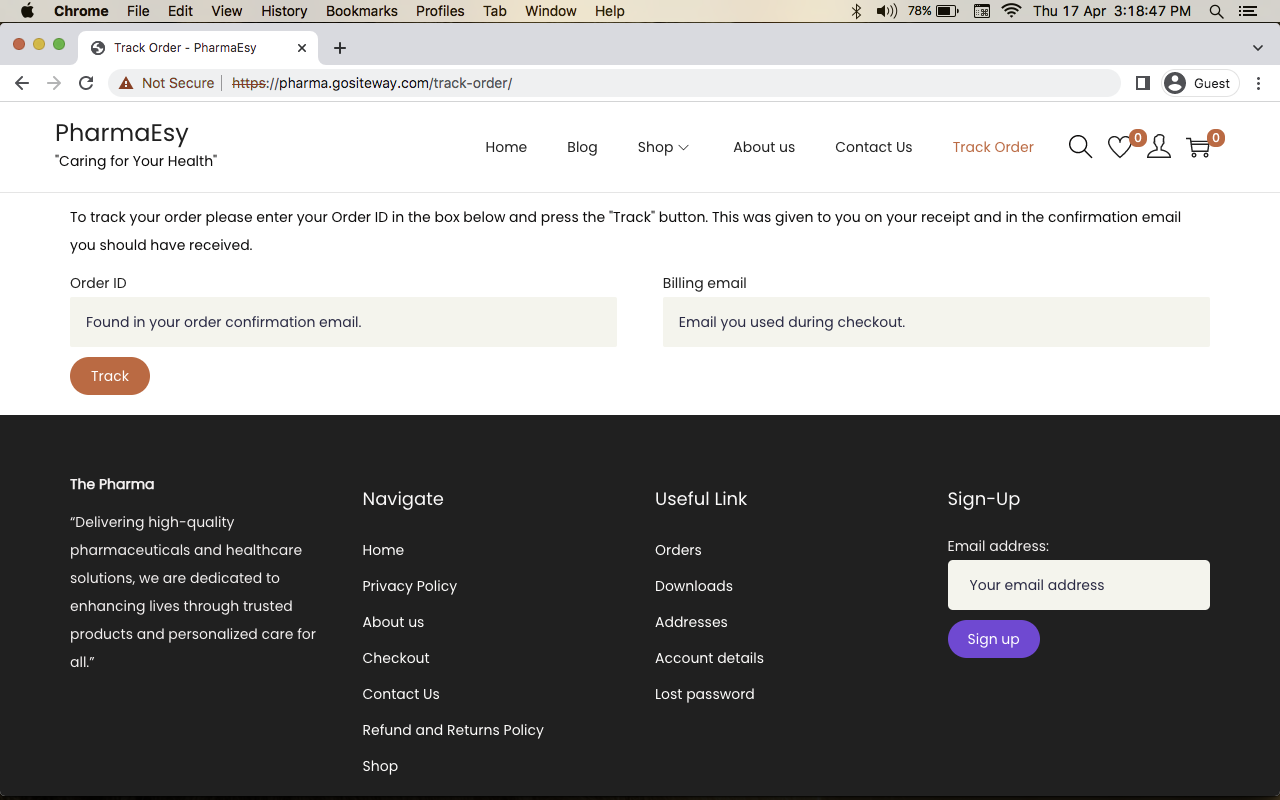The height and width of the screenshot is (800, 1280).
Task: Open the user account icon
Action: [1159, 147]
